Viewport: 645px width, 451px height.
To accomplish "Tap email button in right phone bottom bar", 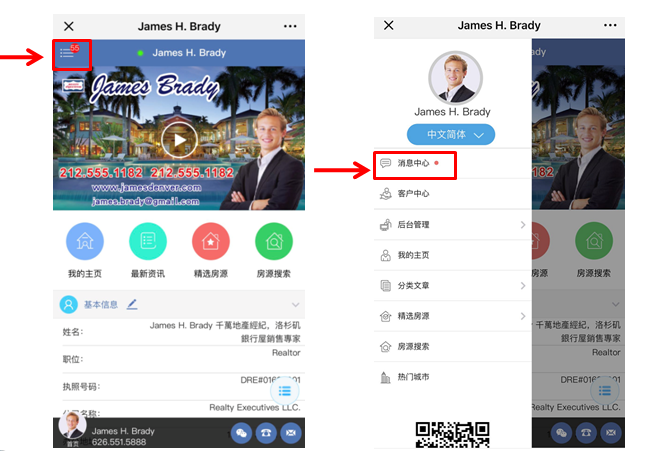I will (611, 433).
